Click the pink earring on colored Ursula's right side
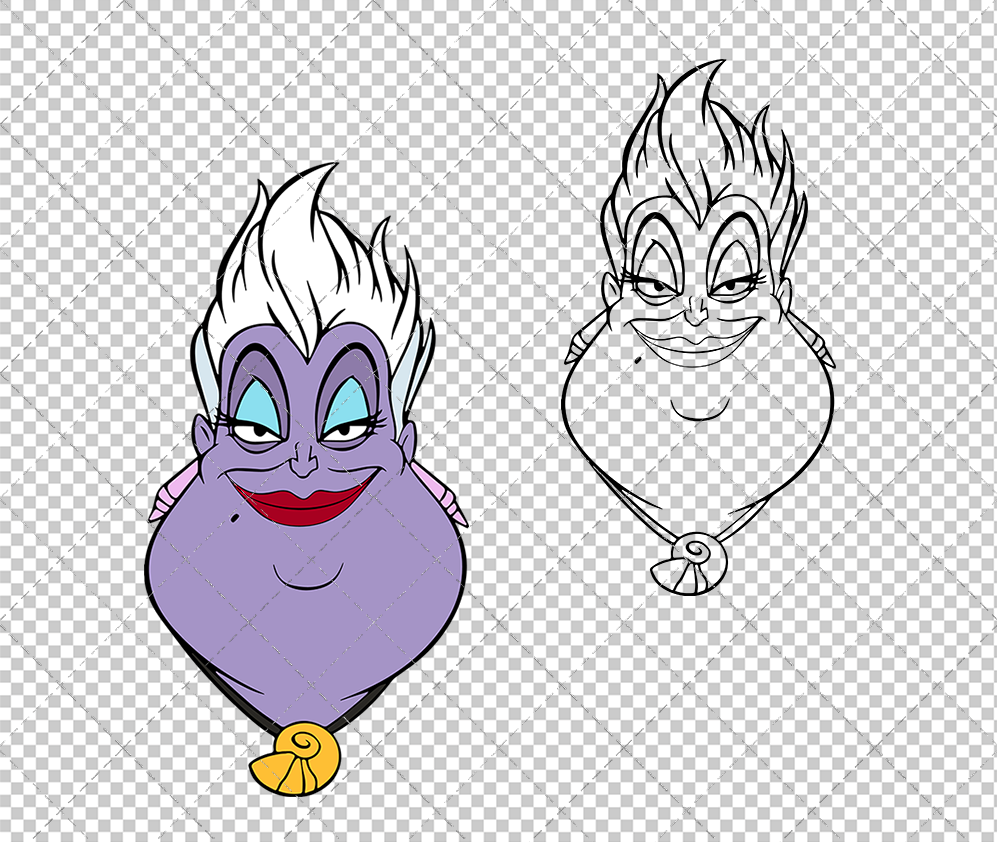997x842 pixels. pyautogui.click(x=441, y=493)
